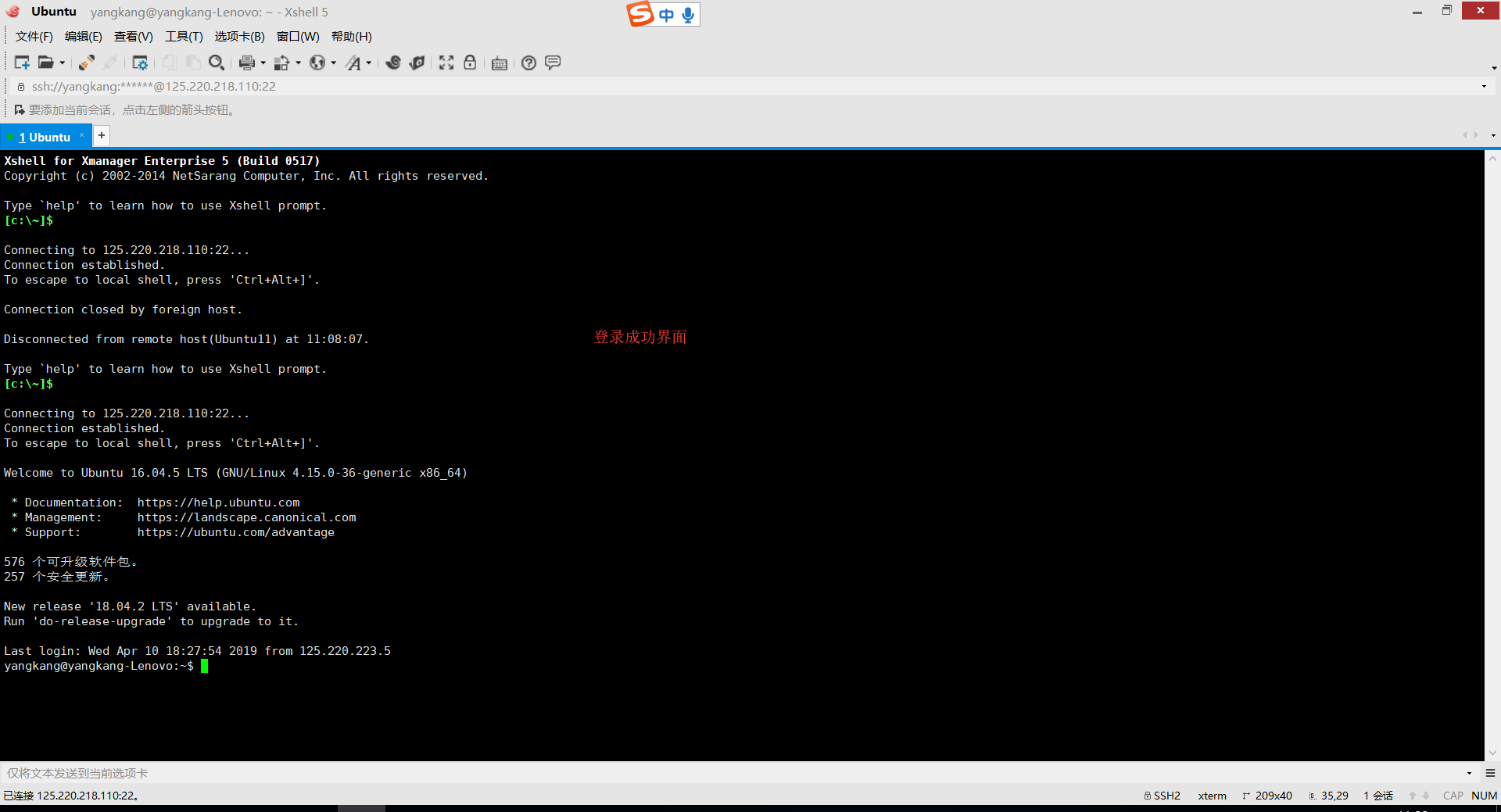Create a new session with the New icon

[x=21, y=63]
